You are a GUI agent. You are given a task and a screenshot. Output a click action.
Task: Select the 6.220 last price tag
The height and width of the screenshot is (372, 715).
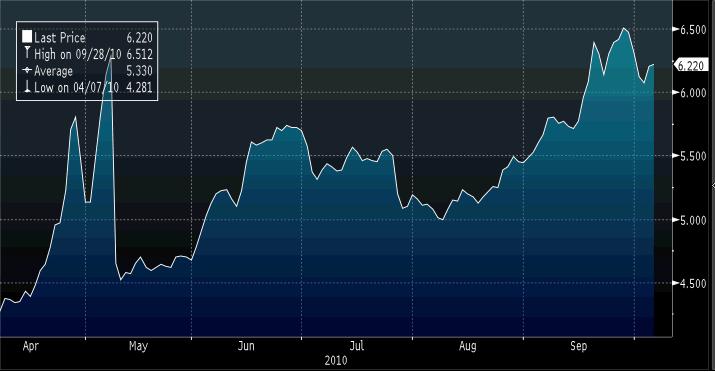[691, 65]
